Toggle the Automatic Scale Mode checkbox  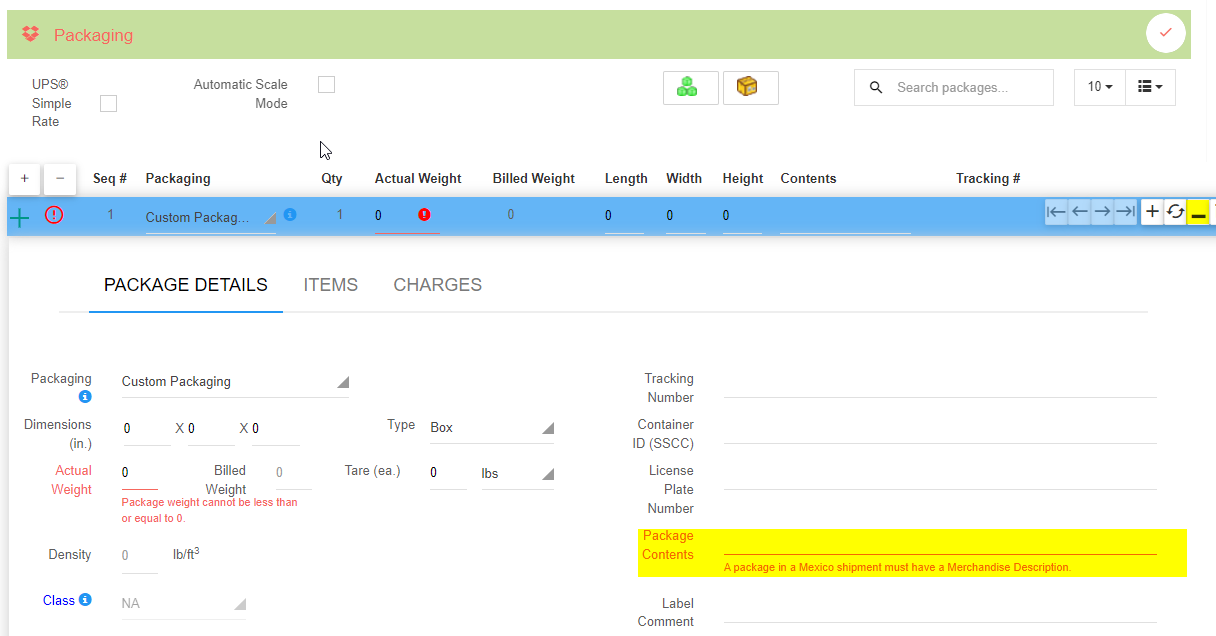tap(326, 85)
